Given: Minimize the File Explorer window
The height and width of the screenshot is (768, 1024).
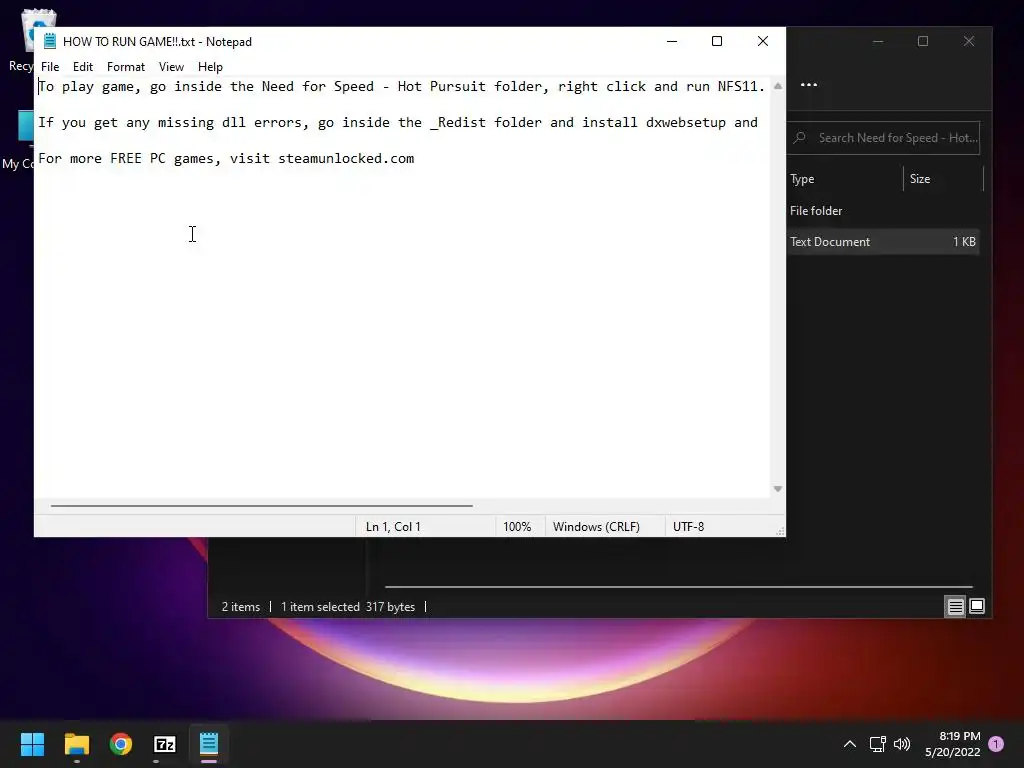Looking at the screenshot, I should [x=878, y=41].
